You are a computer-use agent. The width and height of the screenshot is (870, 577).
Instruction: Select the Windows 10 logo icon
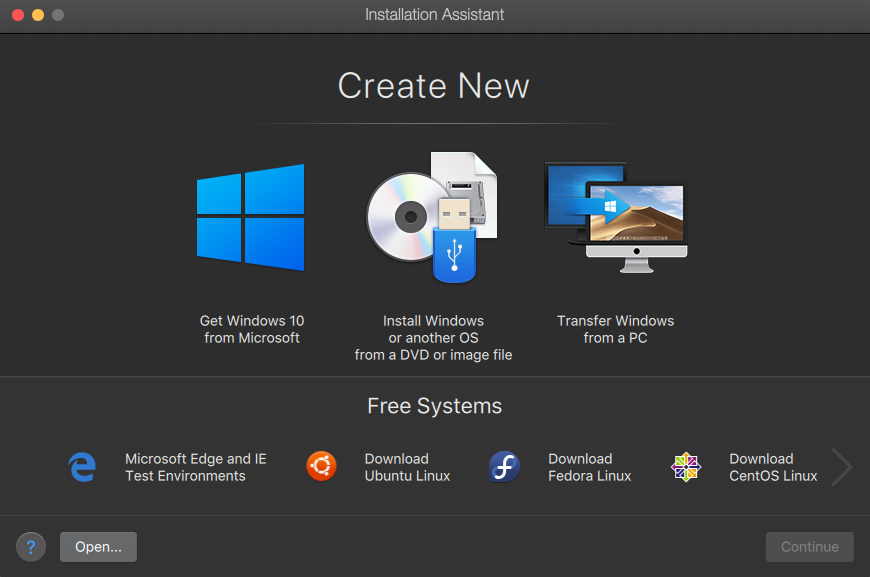250,217
